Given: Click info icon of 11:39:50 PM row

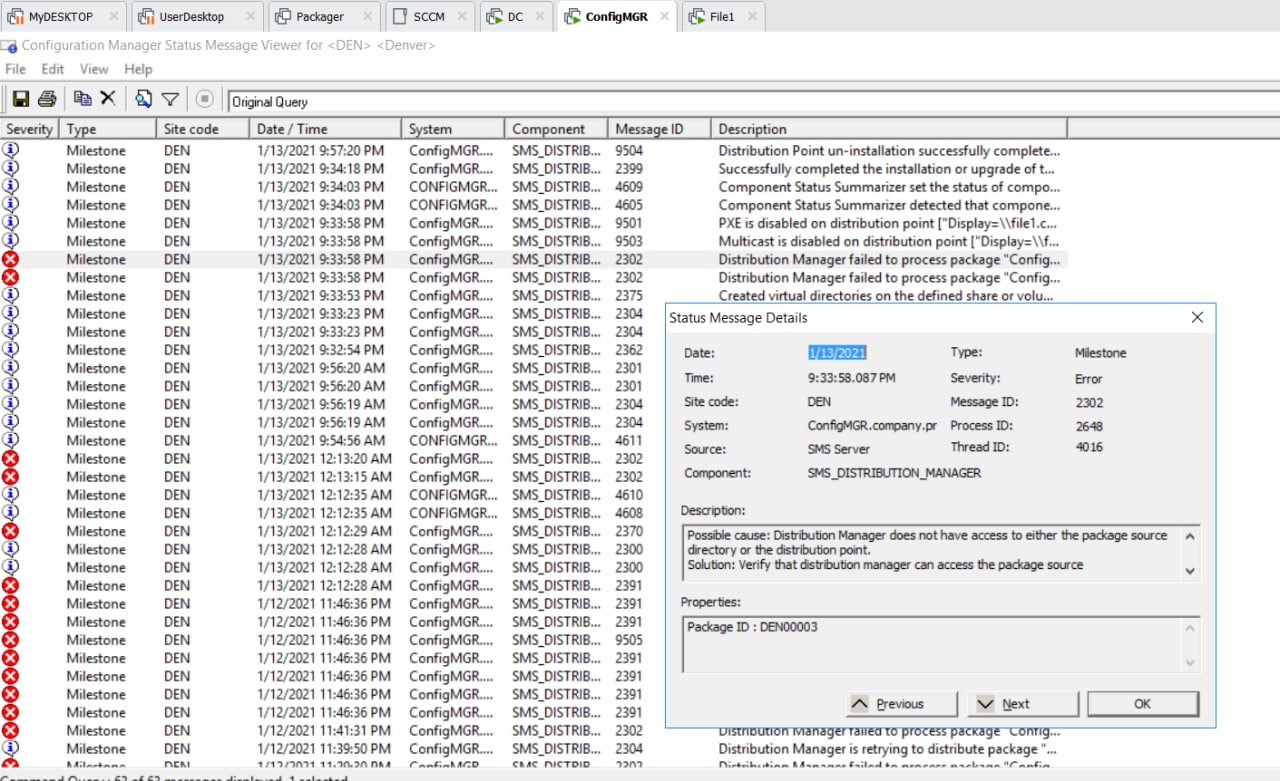Looking at the screenshot, I should point(10,748).
